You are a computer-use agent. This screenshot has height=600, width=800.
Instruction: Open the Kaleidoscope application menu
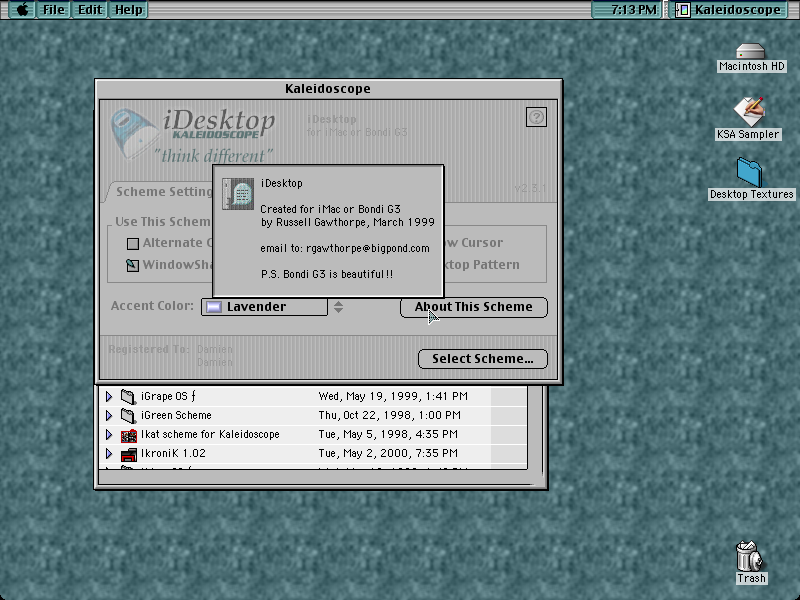pyautogui.click(x=729, y=10)
